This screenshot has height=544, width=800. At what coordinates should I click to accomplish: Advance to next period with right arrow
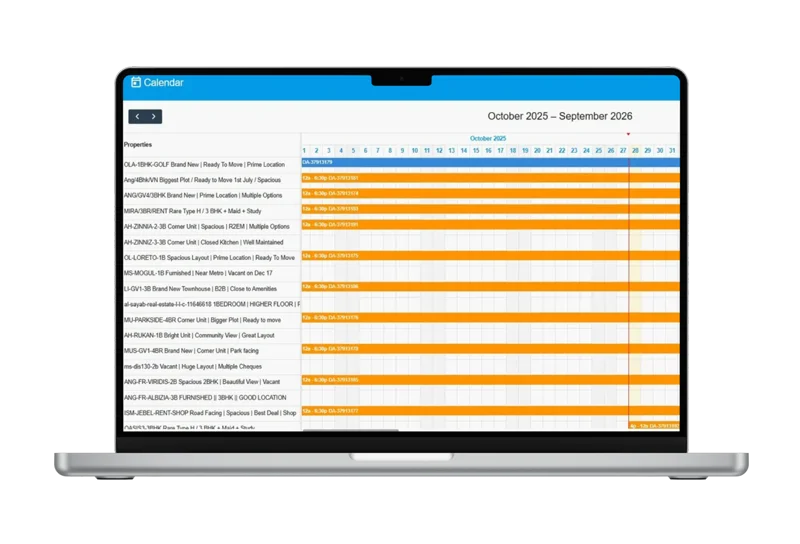click(154, 117)
